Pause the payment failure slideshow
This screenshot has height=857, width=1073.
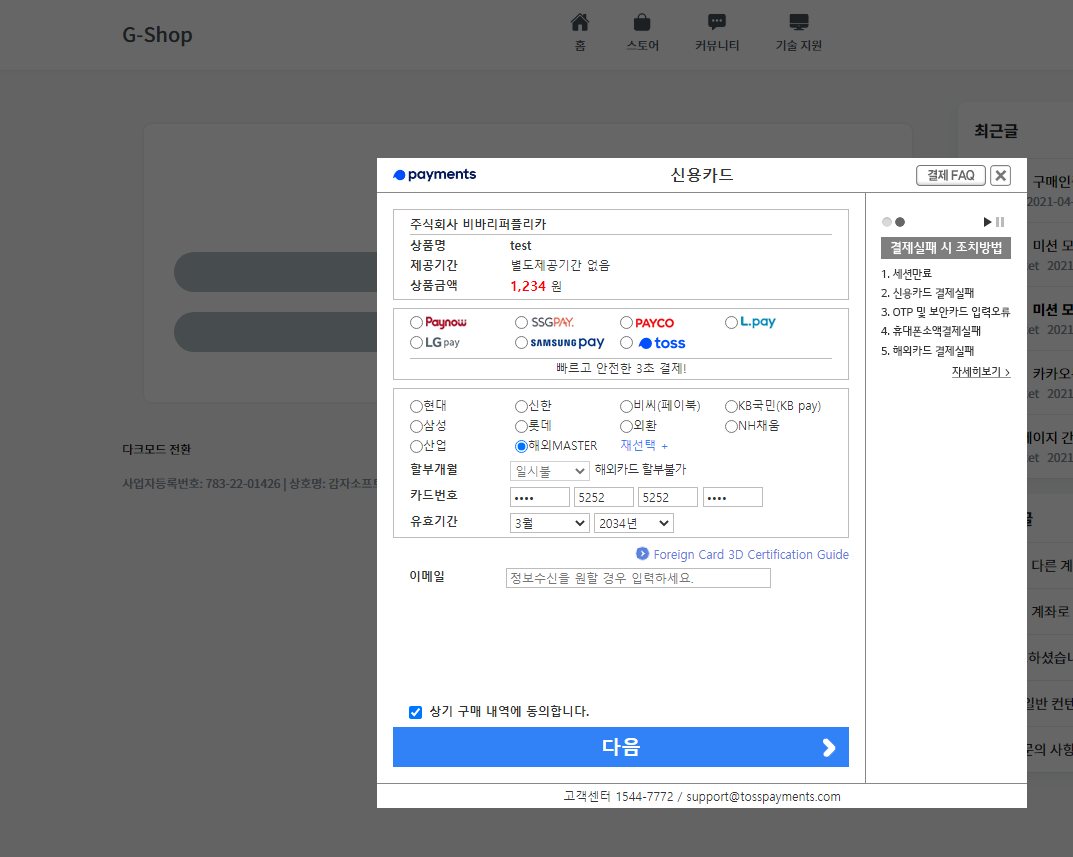[x=1000, y=222]
